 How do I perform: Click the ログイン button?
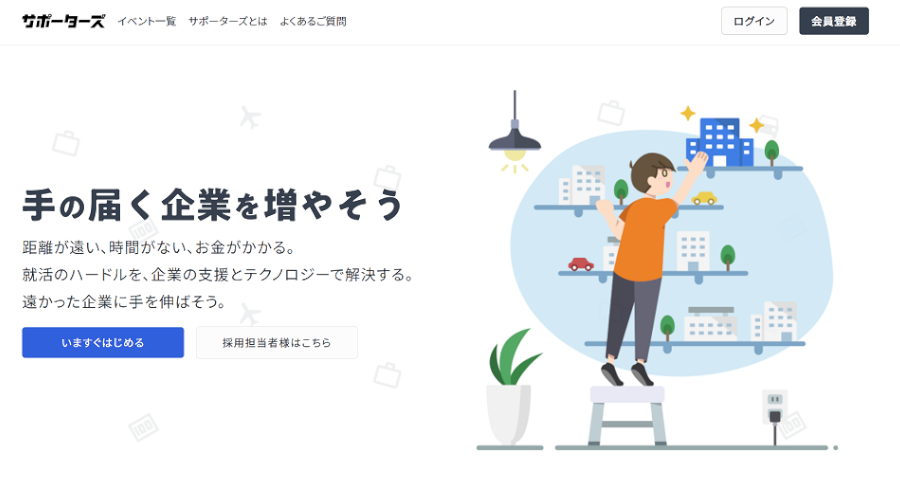[754, 21]
